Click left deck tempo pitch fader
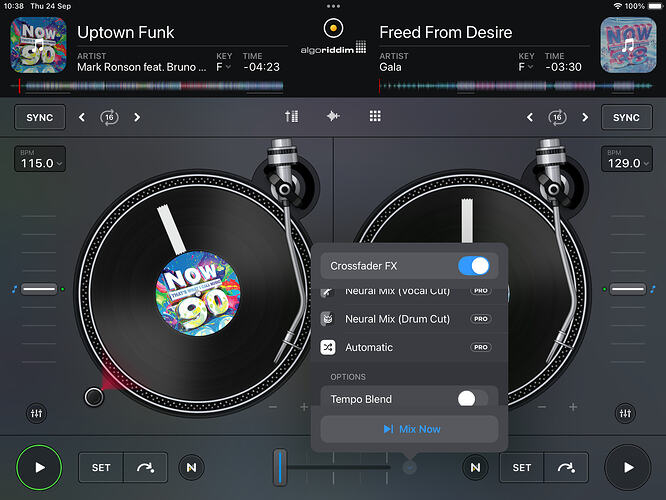This screenshot has height=500, width=666. click(39, 289)
